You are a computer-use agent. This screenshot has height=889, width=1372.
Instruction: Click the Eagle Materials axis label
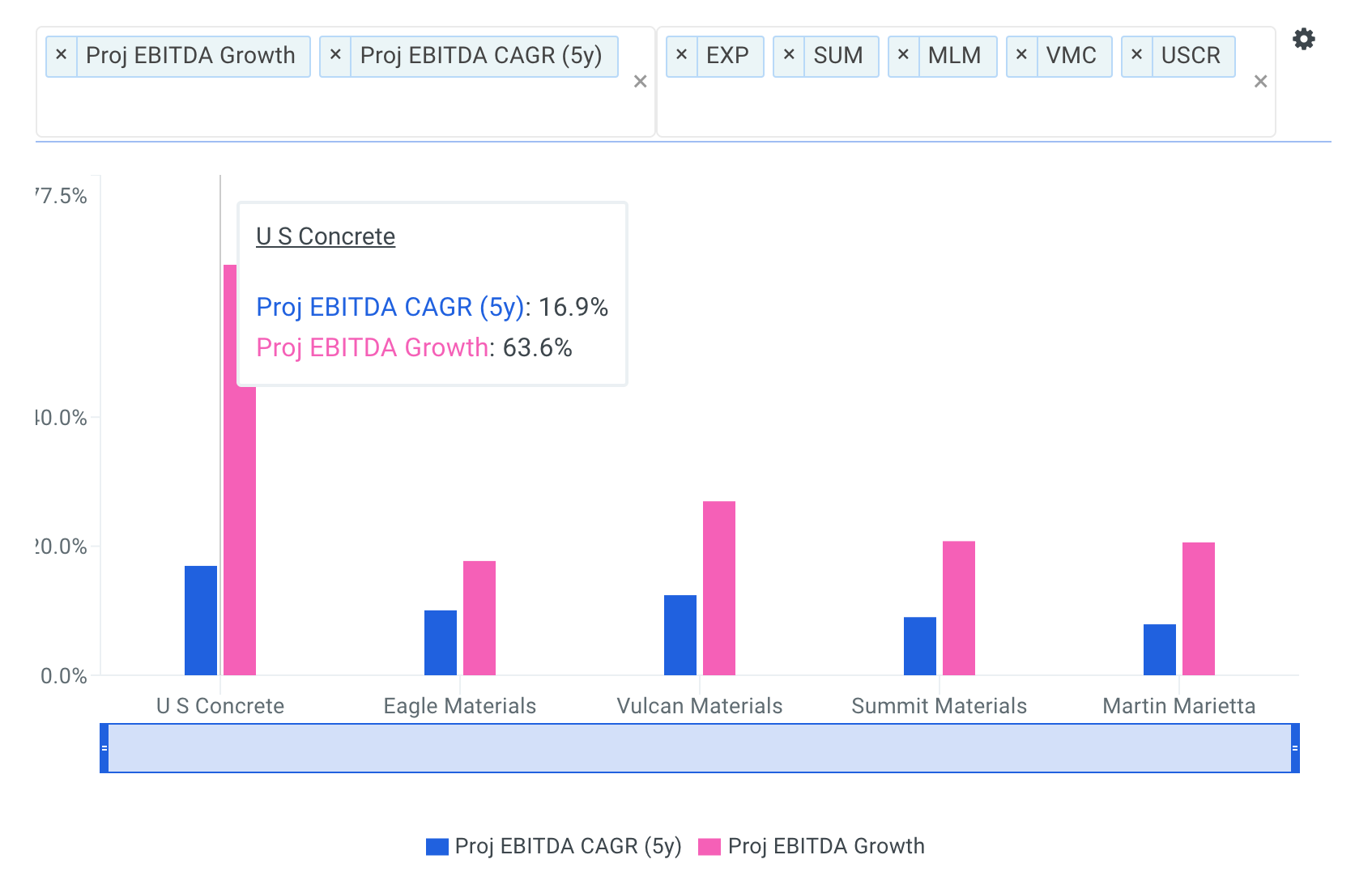coord(460,706)
